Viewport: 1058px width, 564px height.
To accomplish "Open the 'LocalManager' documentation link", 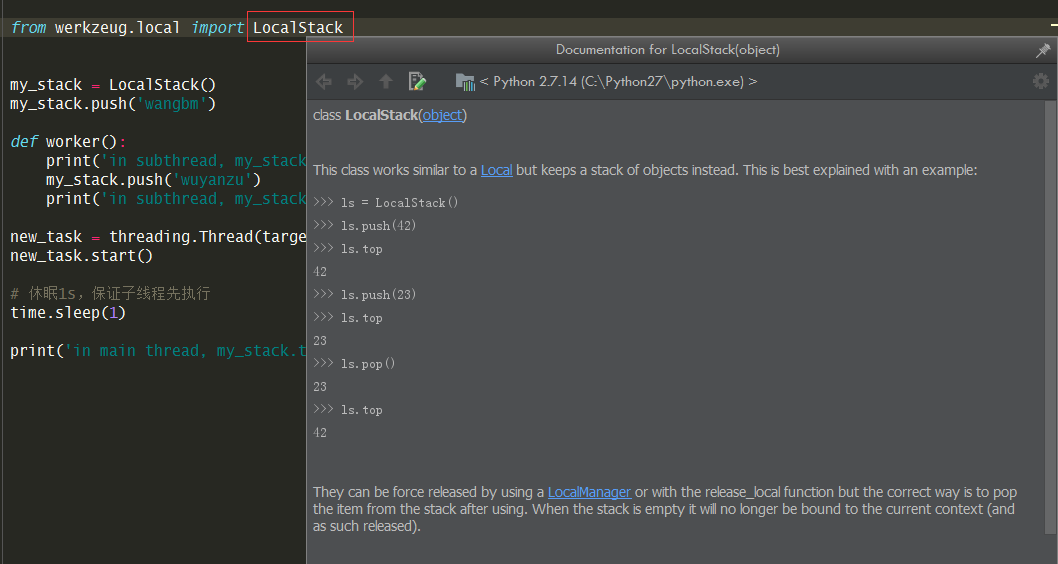I will 589,492.
